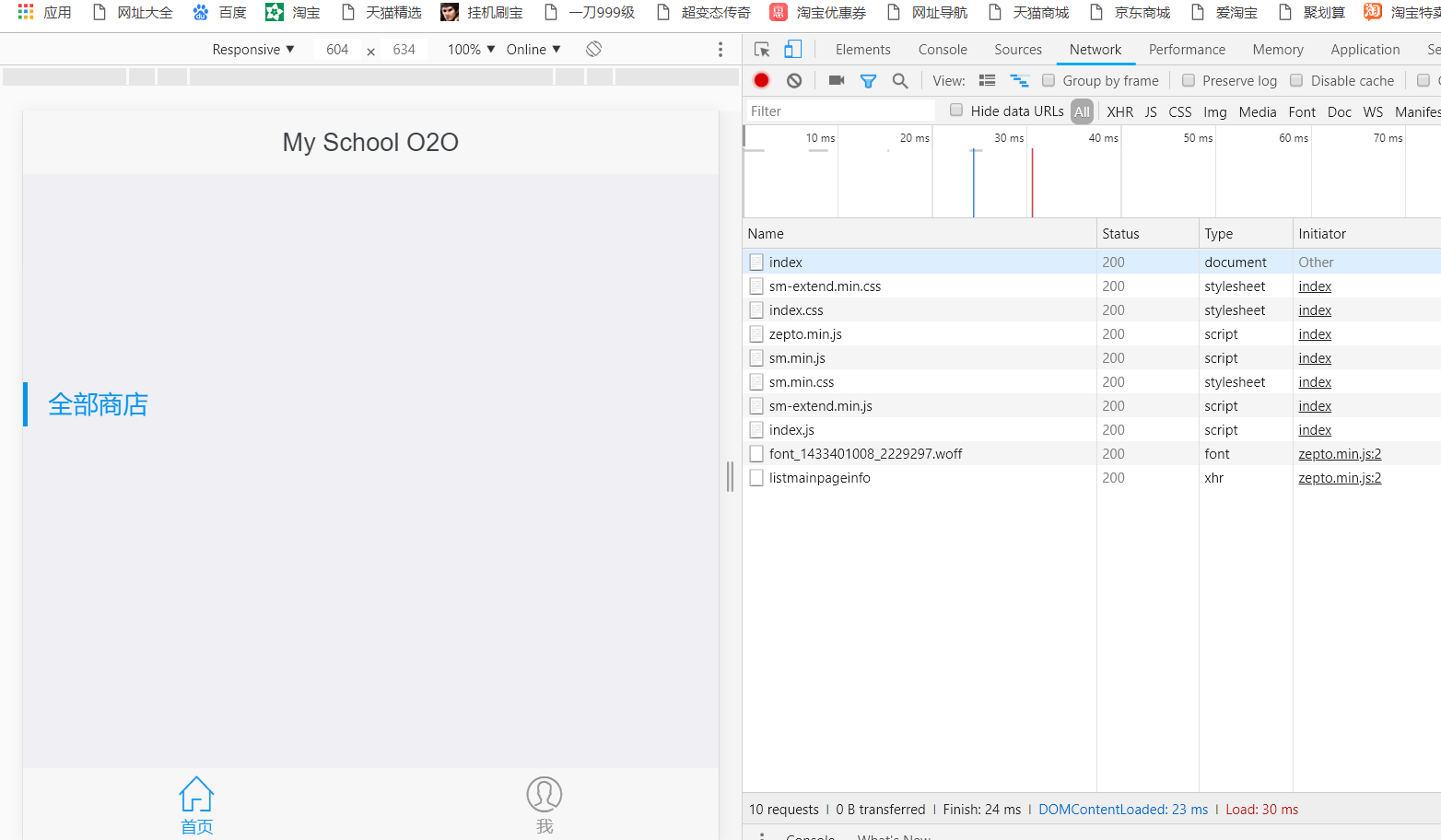Select the All filter button
Image resolution: width=1441 pixels, height=840 pixels.
1083,111
